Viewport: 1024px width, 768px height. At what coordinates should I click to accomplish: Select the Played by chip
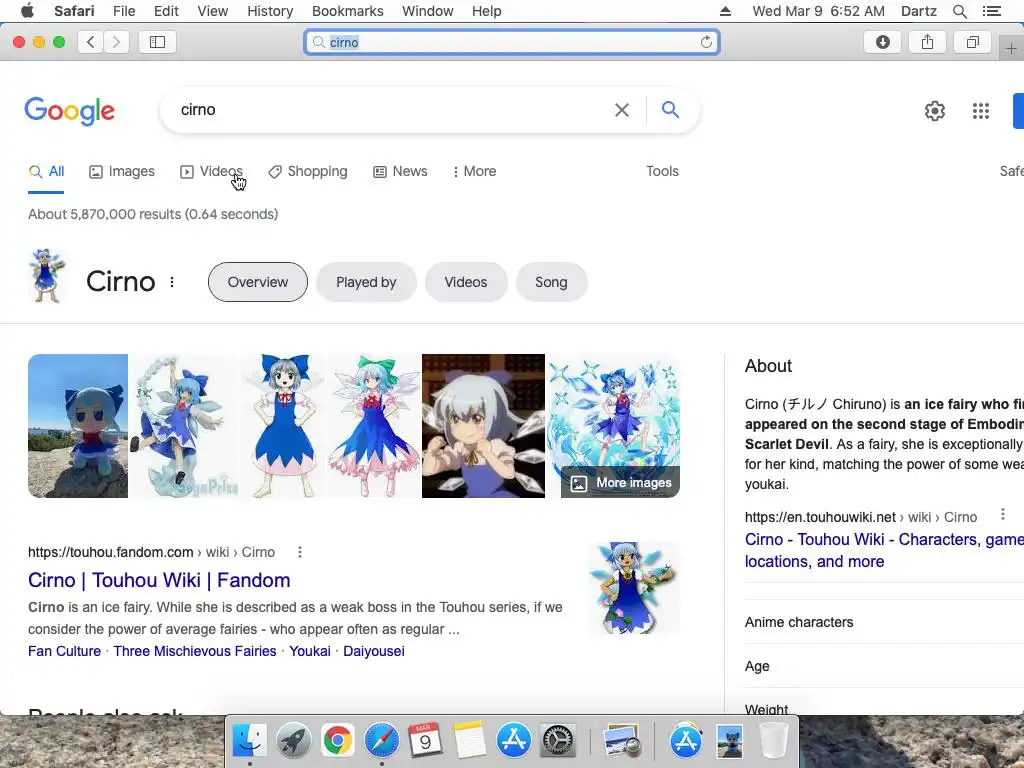point(366,282)
